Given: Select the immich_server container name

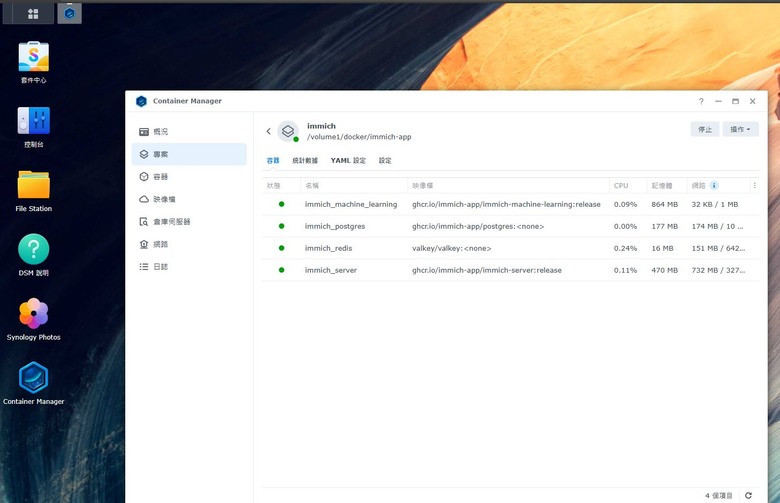Looking at the screenshot, I should (331, 270).
